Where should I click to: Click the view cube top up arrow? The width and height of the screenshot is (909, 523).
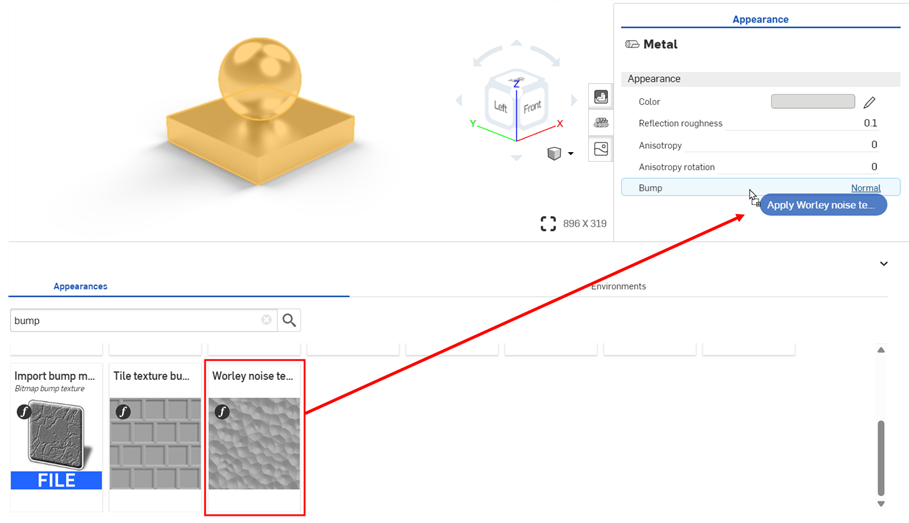click(x=517, y=43)
